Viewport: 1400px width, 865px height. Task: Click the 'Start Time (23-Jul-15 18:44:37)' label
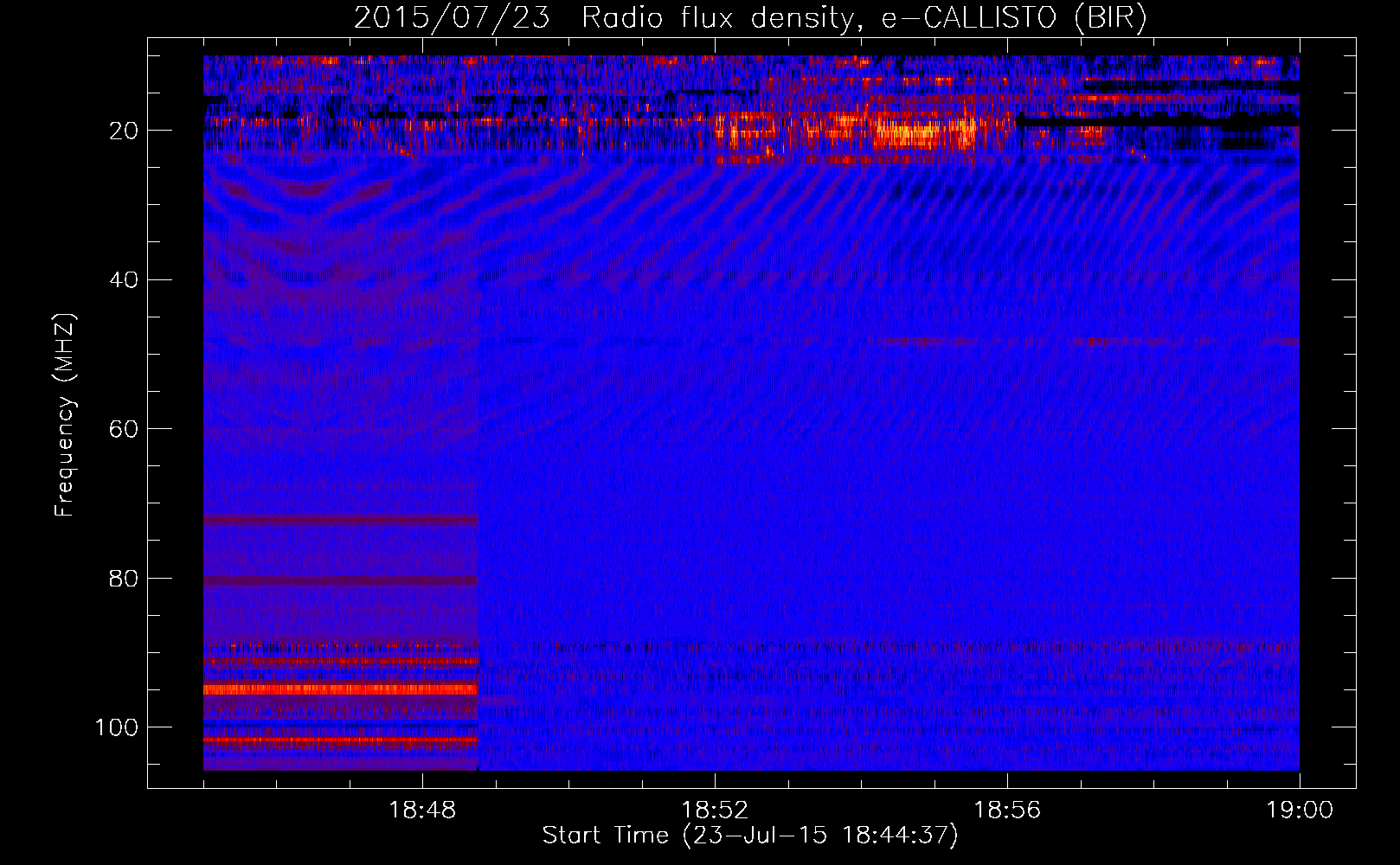[750, 836]
